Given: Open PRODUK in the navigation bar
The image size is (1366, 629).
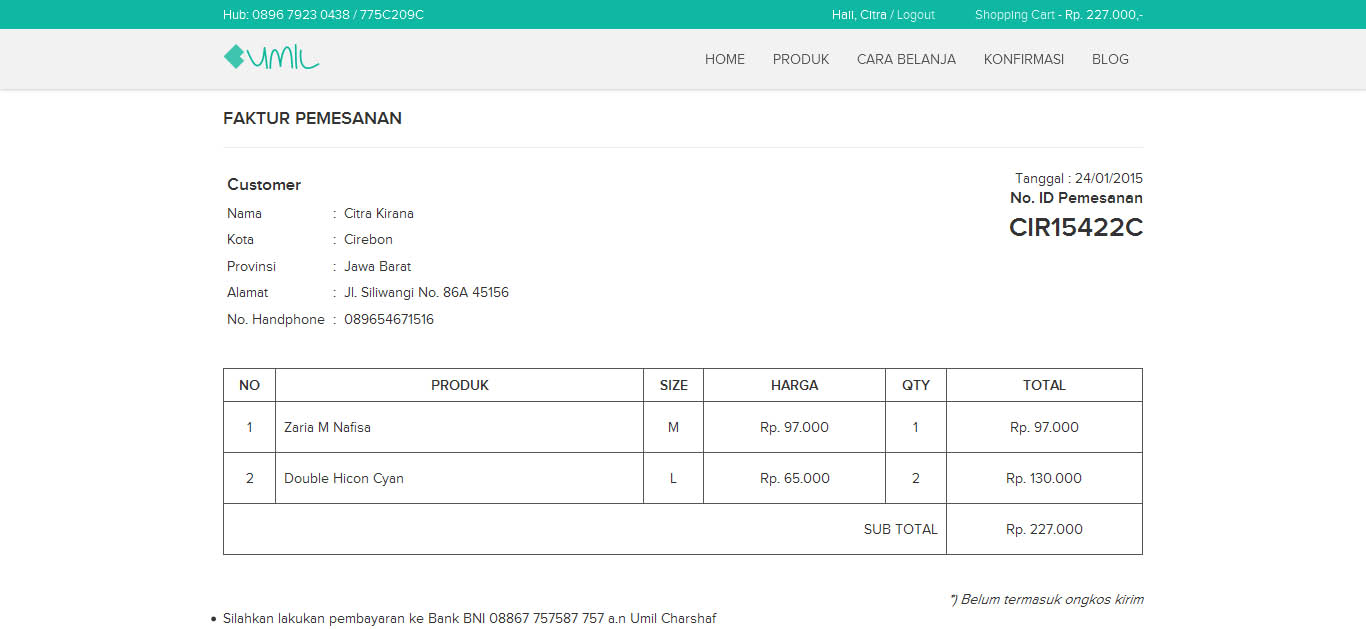Looking at the screenshot, I should [800, 59].
